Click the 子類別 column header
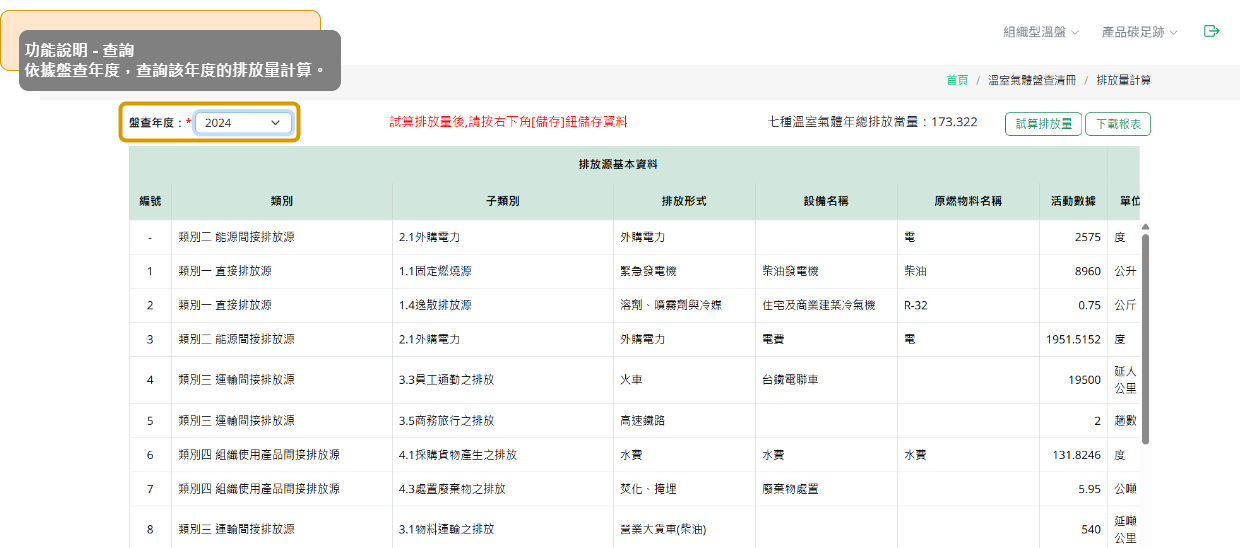1241x548 pixels. [x=502, y=201]
